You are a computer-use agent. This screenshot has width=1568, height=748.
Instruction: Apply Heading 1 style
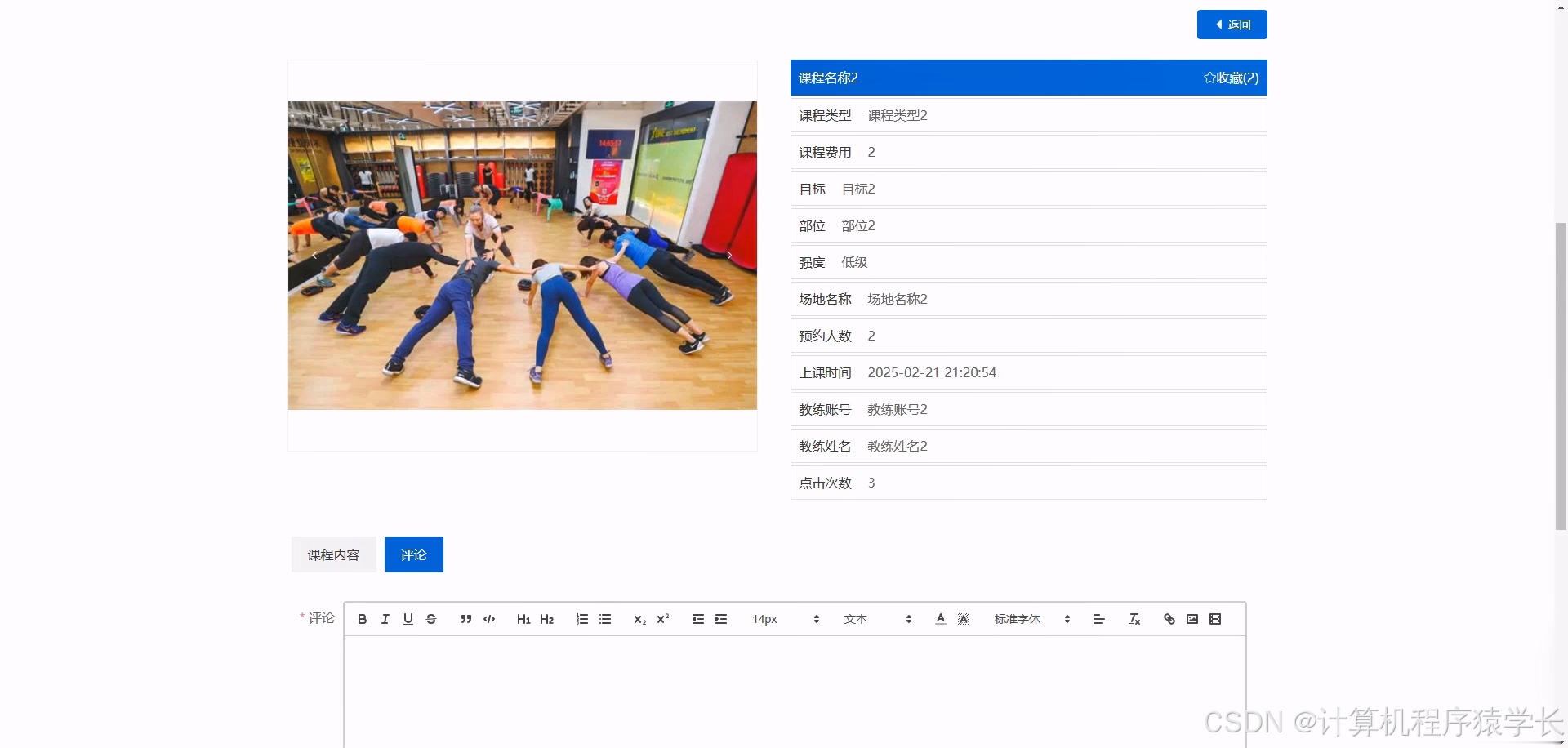coord(523,619)
